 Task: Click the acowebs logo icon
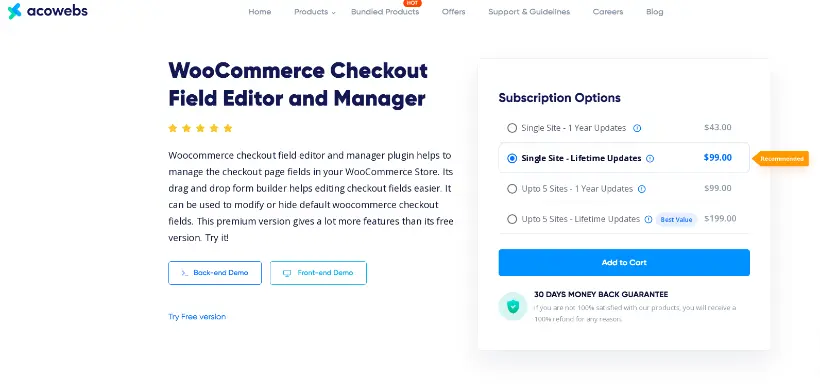coord(15,11)
